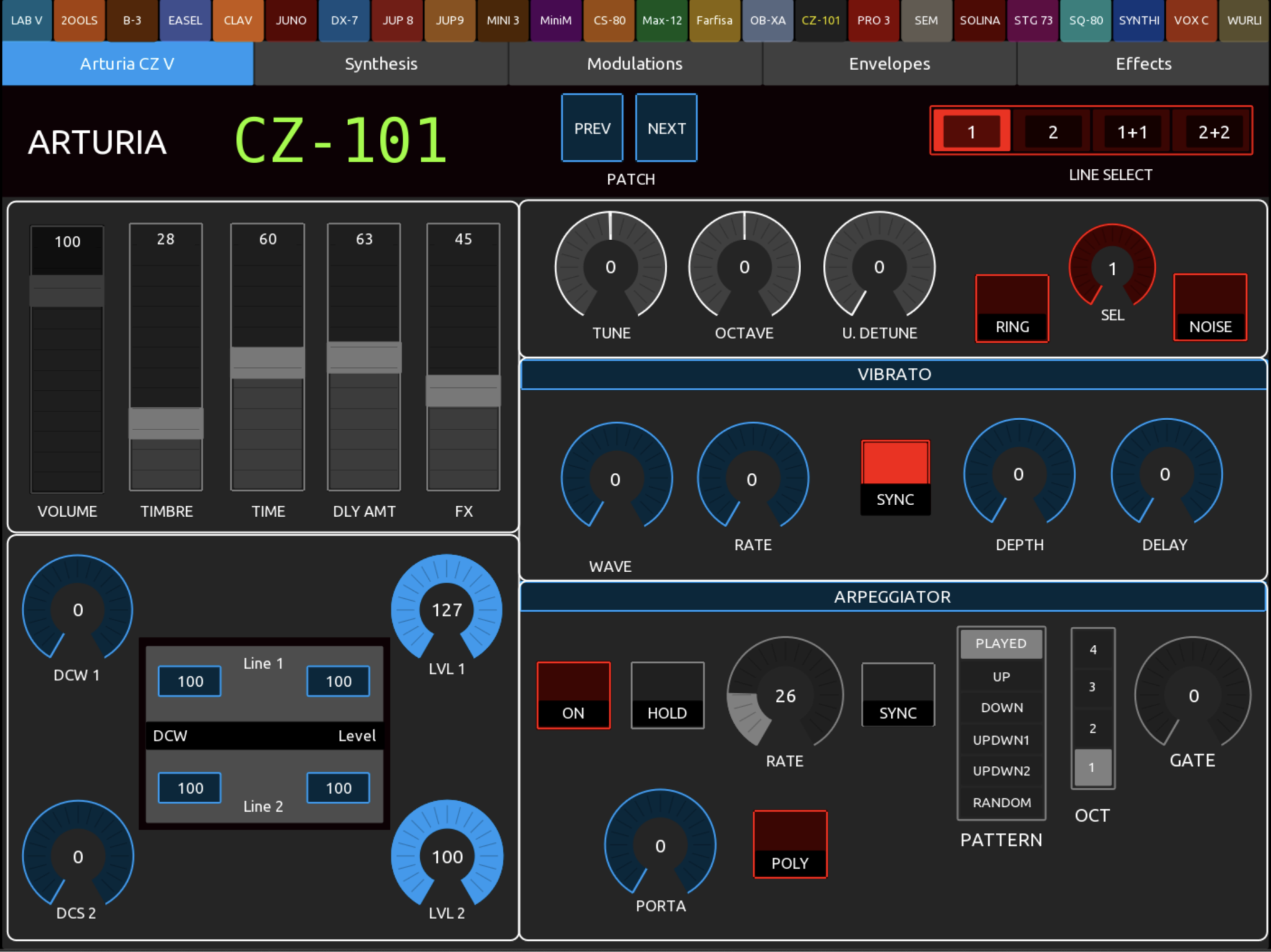
Task: Load the PREV patch
Action: (x=592, y=128)
